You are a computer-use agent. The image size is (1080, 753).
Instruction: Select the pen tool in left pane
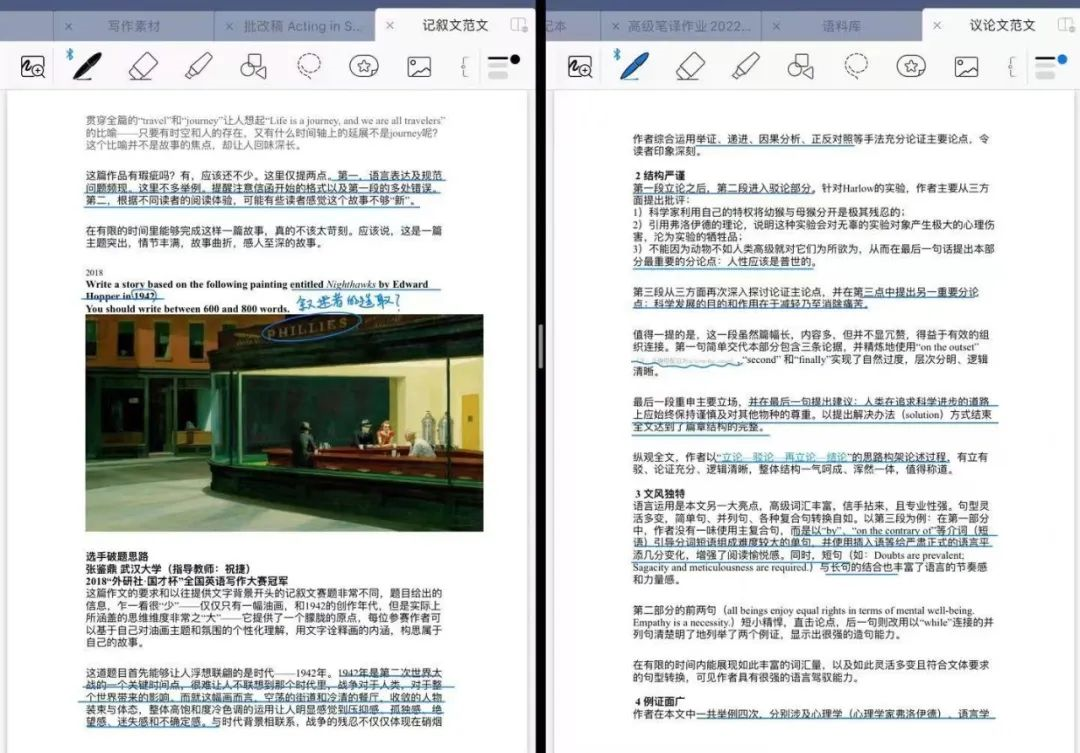click(x=87, y=66)
